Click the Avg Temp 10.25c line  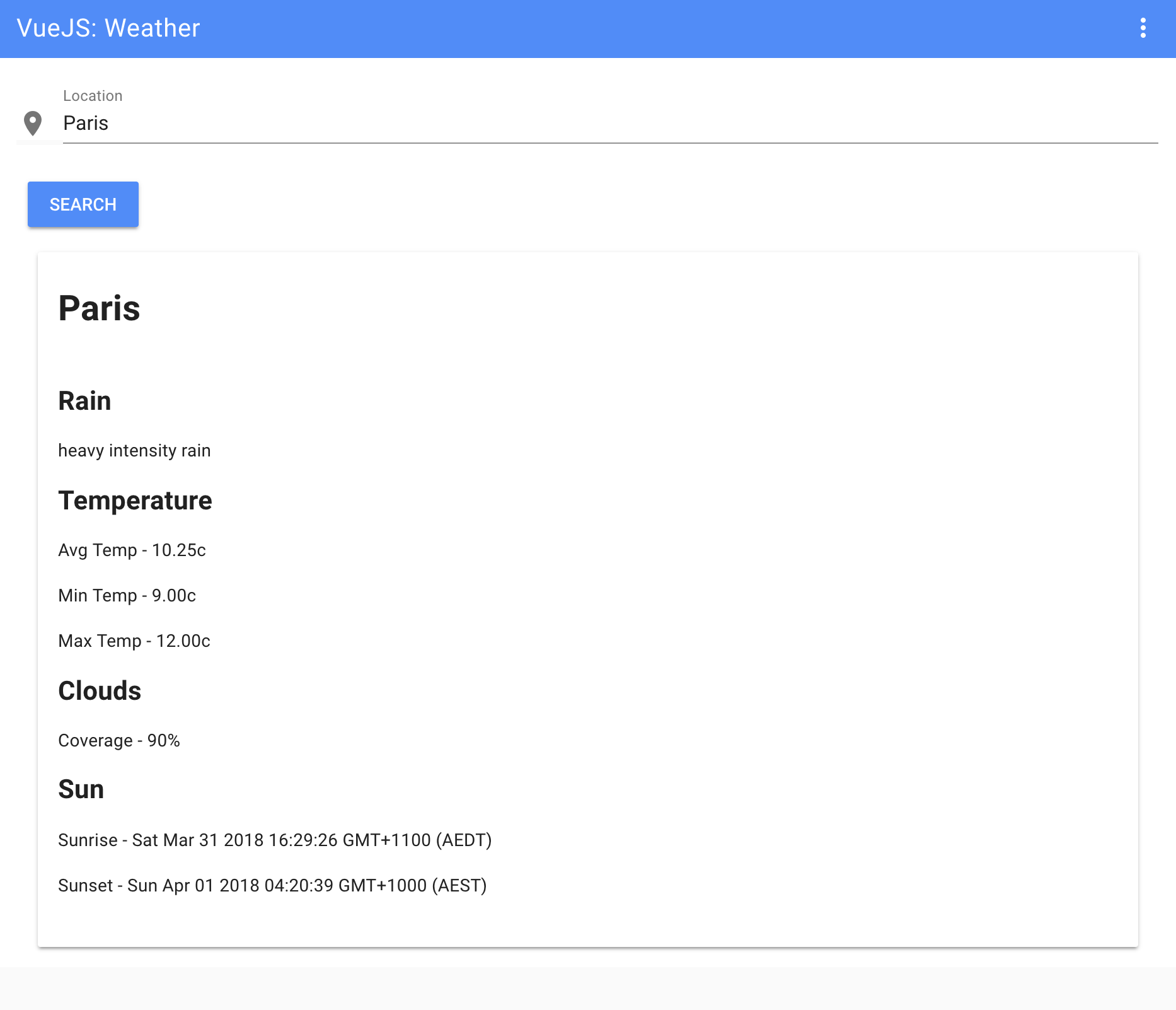(132, 550)
